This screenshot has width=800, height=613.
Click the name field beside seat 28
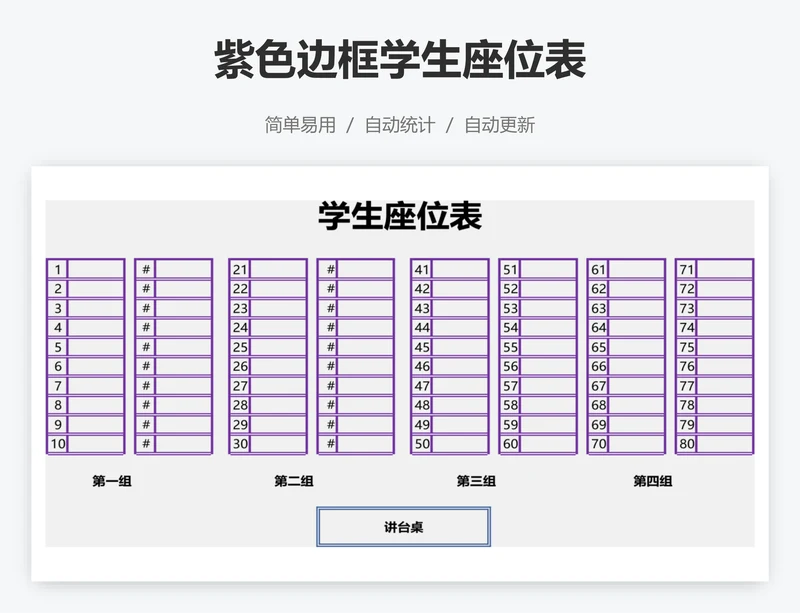(x=278, y=405)
